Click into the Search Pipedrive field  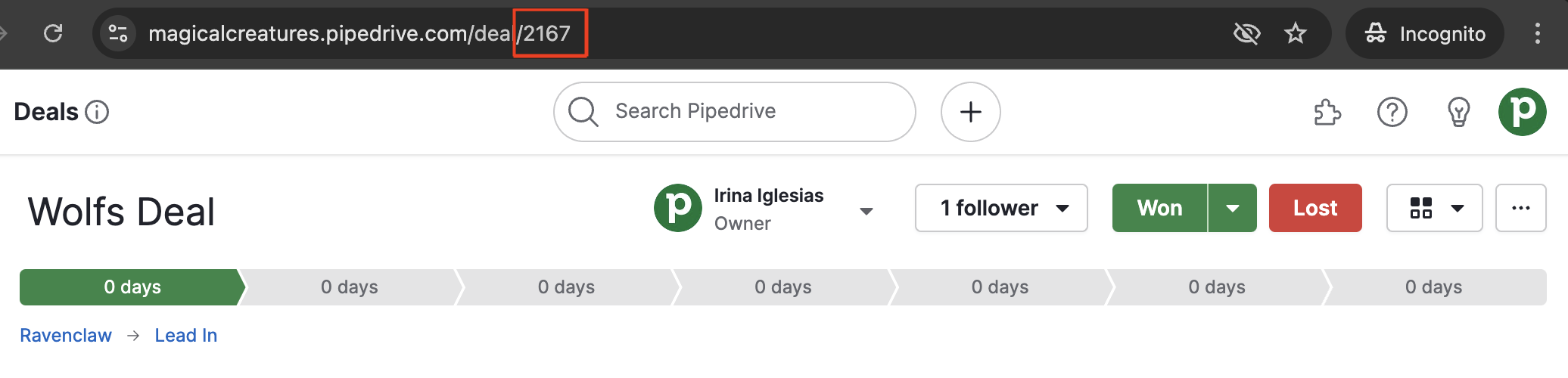tap(735, 112)
